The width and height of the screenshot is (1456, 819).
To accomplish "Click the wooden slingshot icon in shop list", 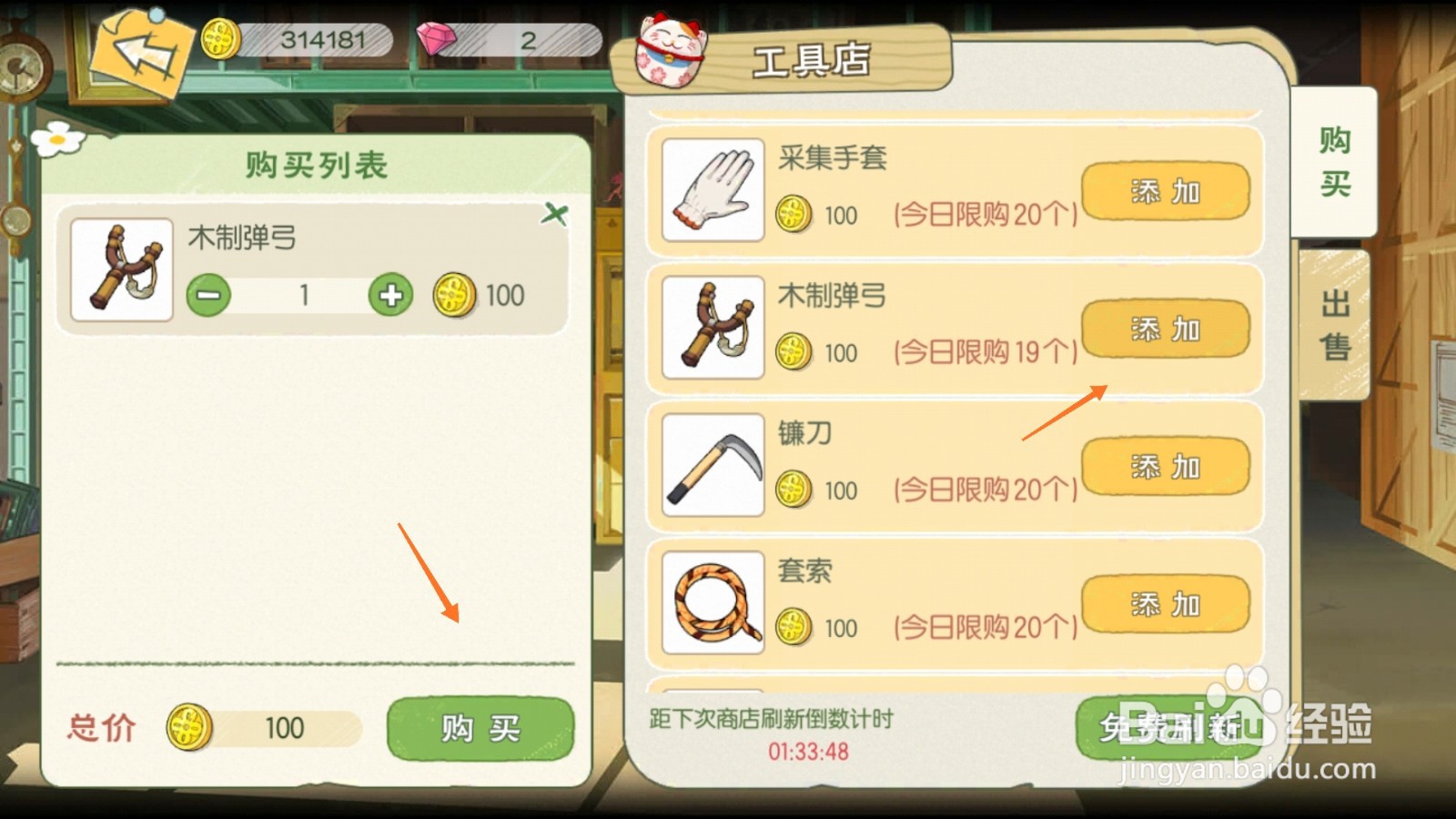I will pos(713,328).
